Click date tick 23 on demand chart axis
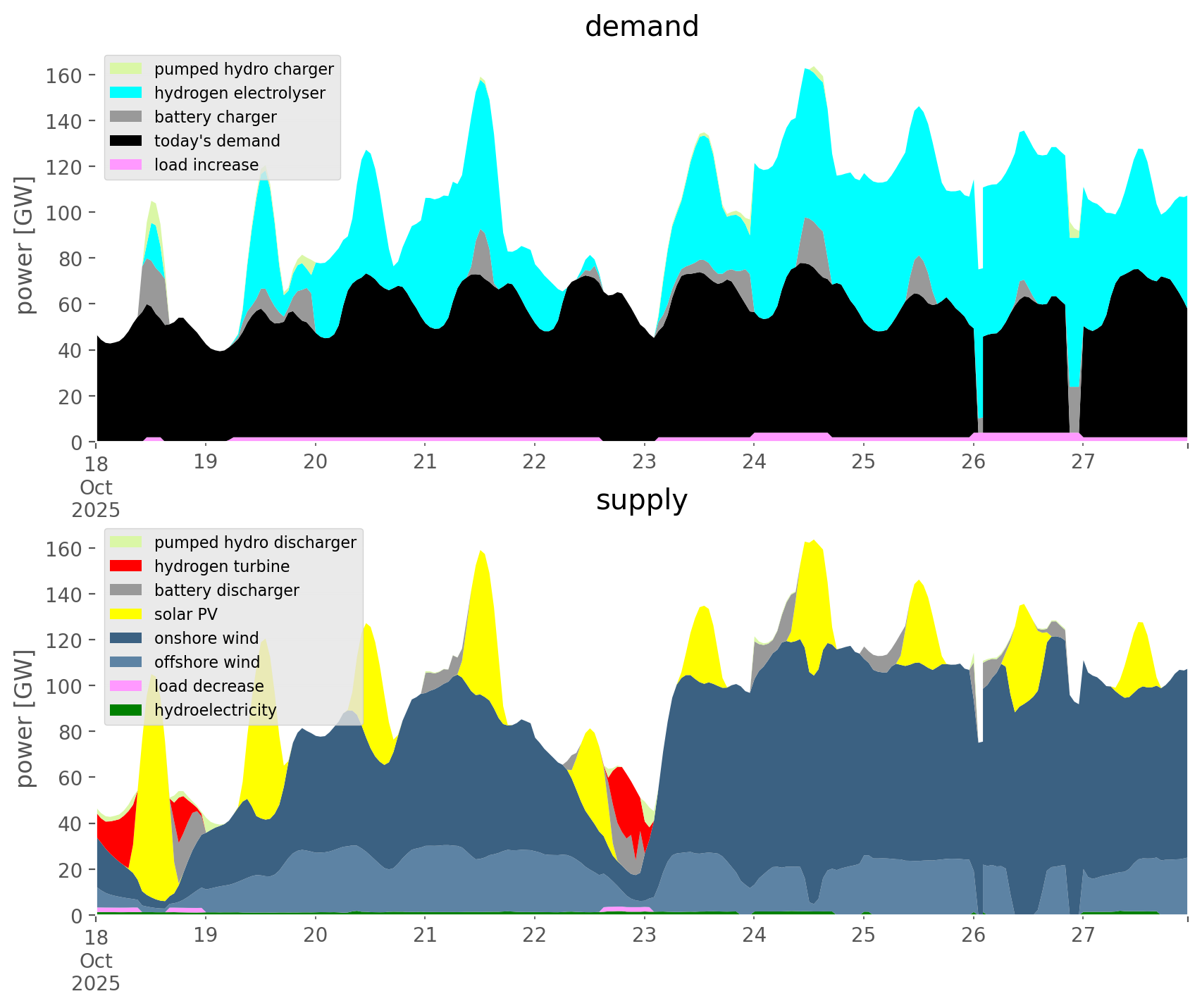The image size is (1202, 1008). (644, 462)
